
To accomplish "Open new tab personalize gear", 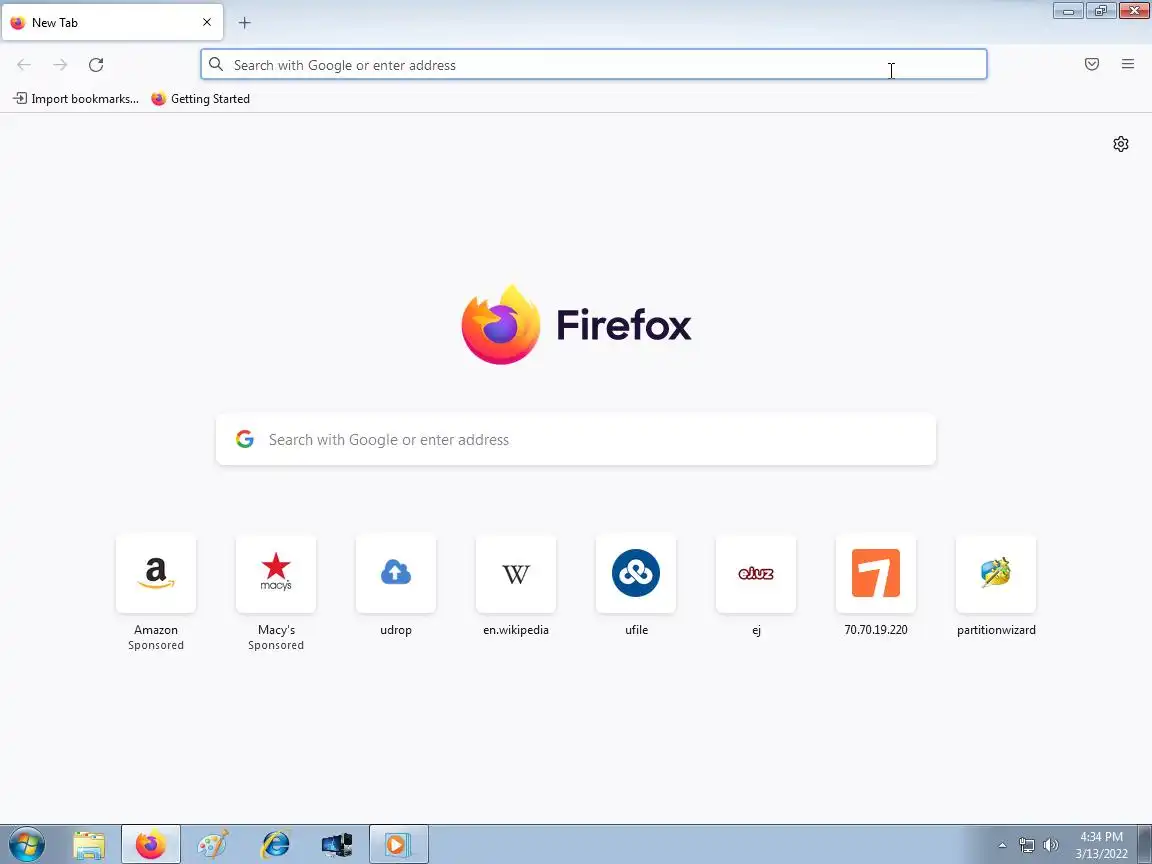I will tap(1120, 144).
